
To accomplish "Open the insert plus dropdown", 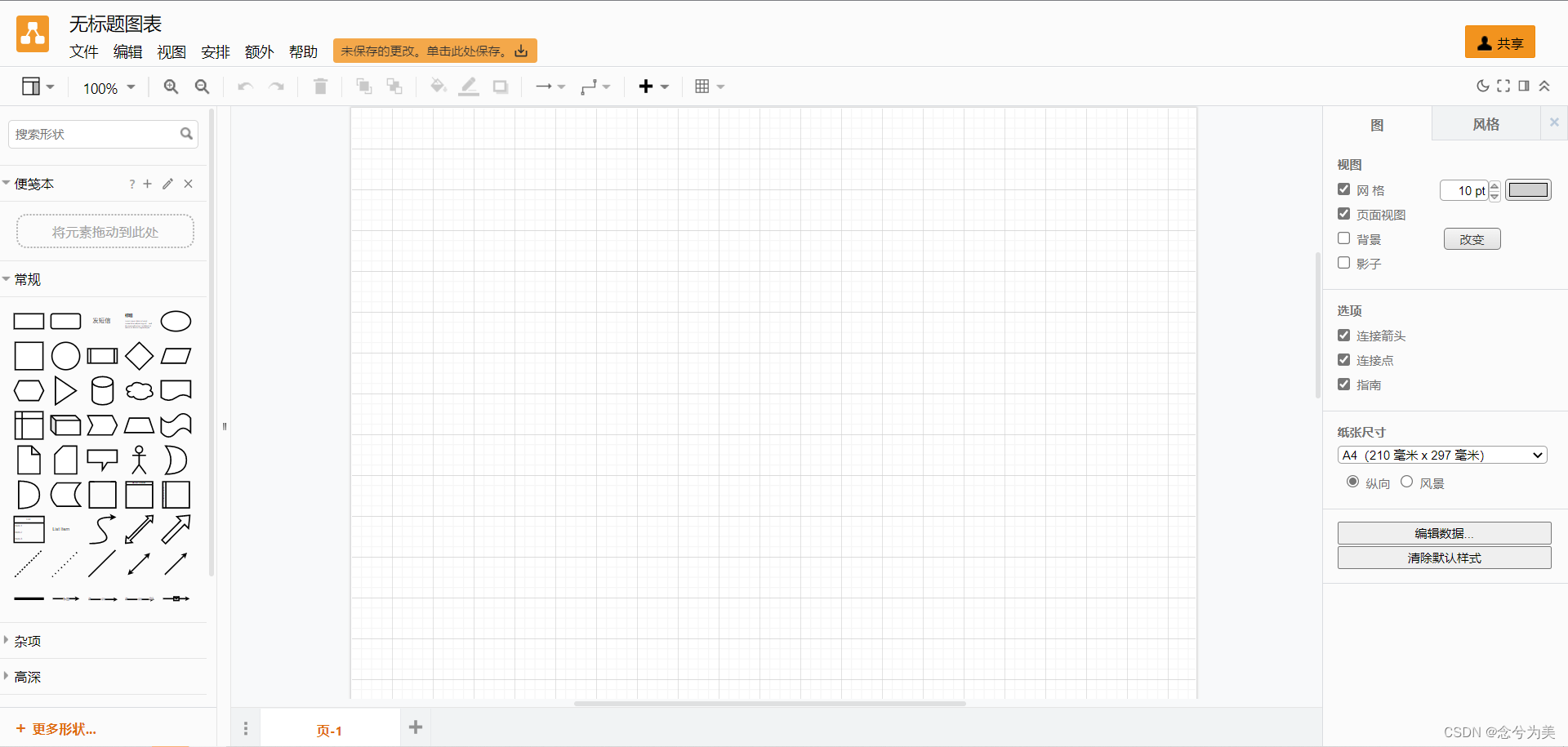I will tap(653, 87).
